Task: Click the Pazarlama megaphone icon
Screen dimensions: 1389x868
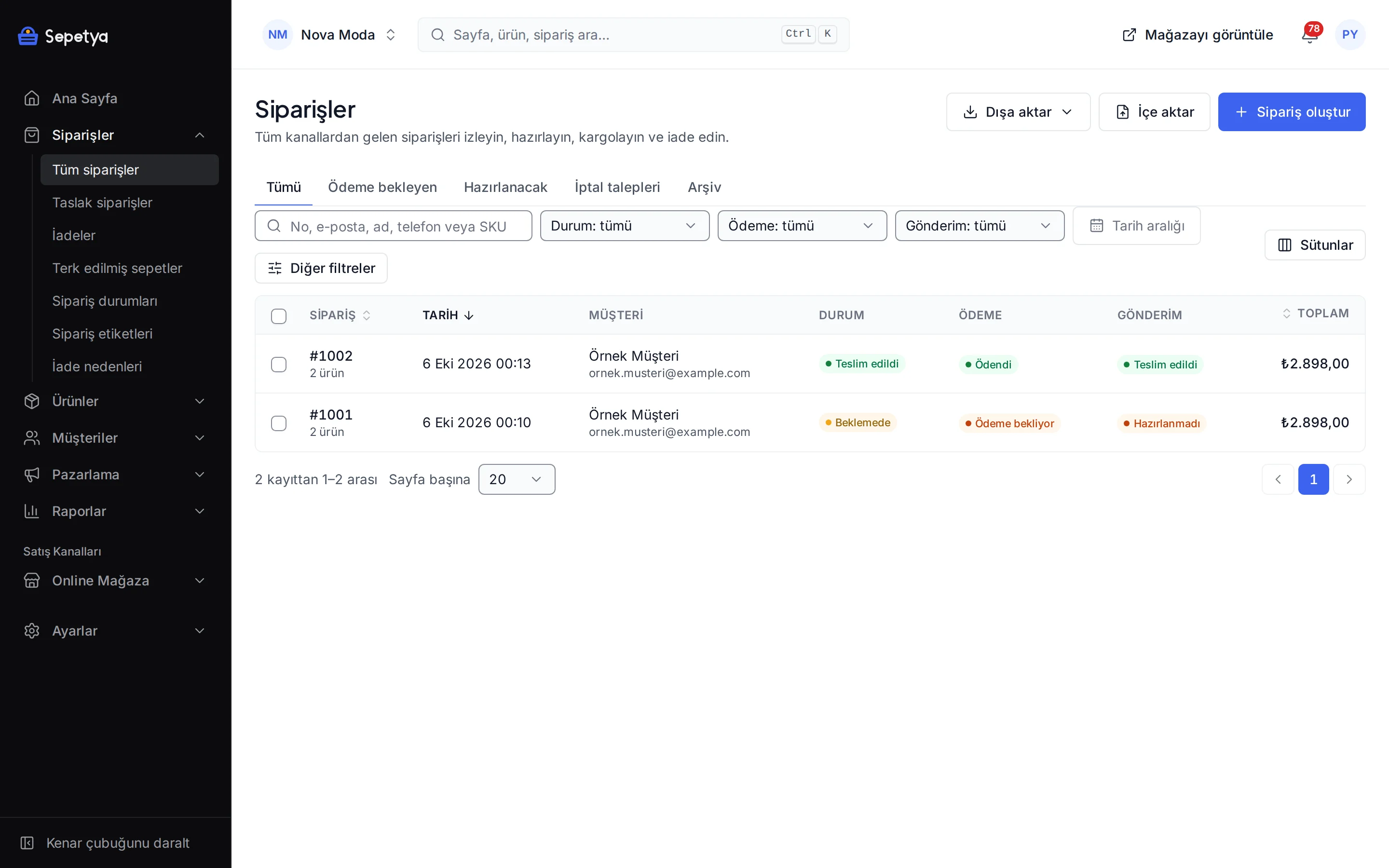Action: pyautogui.click(x=31, y=474)
